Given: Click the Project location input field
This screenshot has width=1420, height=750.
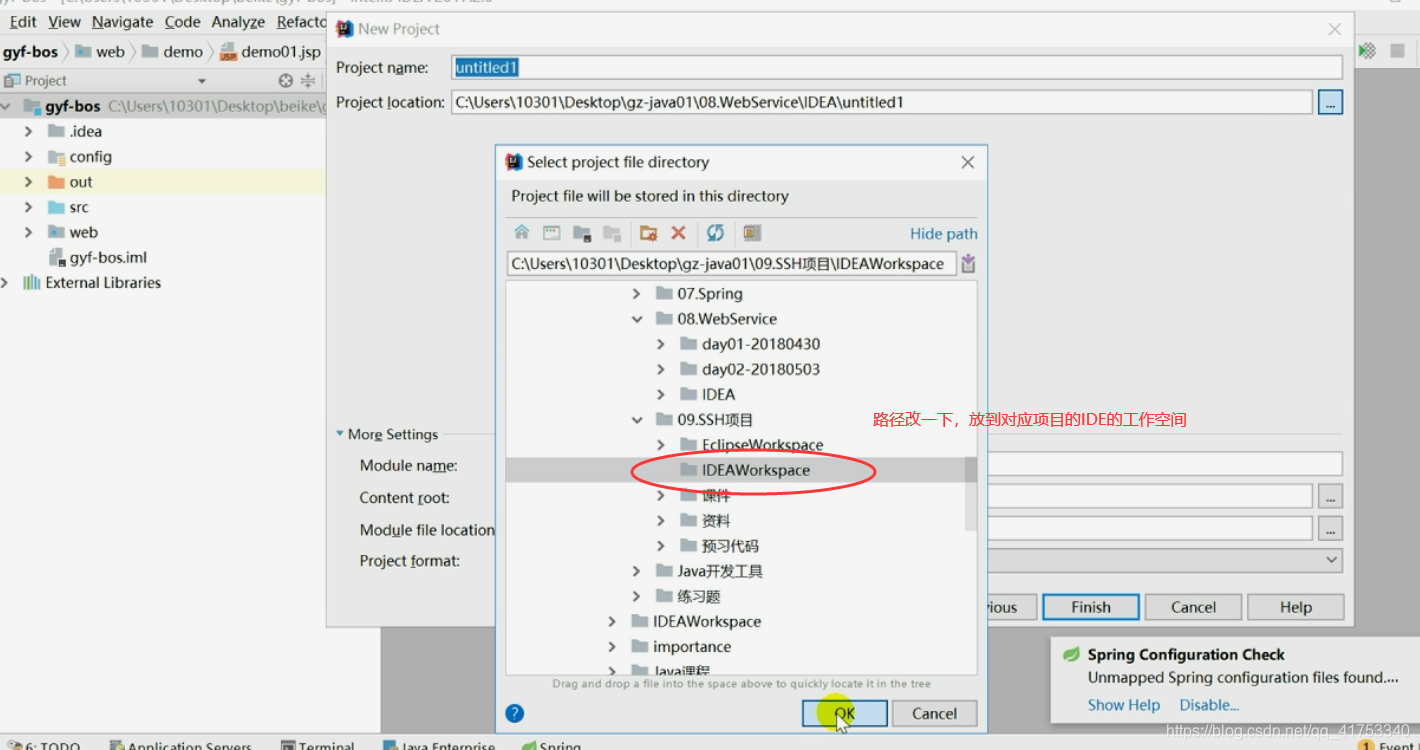Looking at the screenshot, I should tap(881, 102).
